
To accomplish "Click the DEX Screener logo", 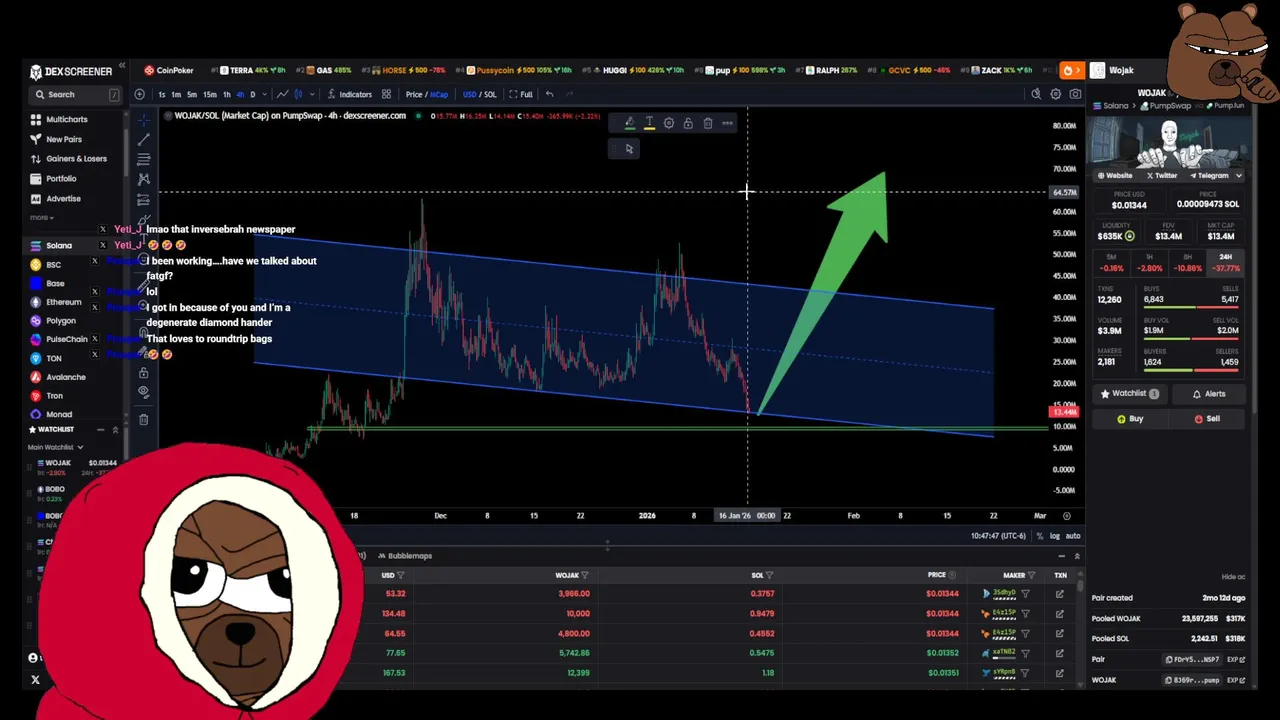I will pos(70,71).
